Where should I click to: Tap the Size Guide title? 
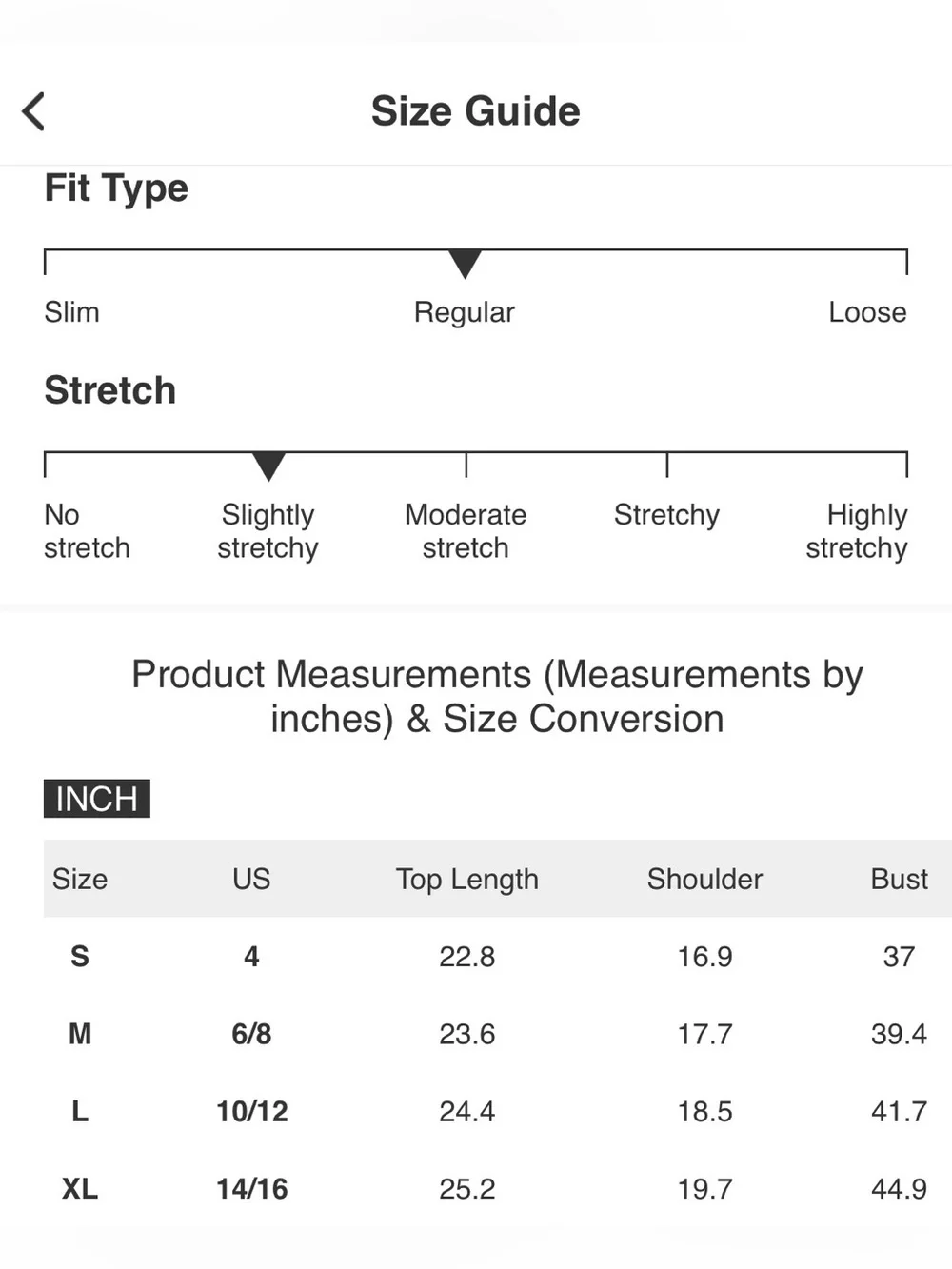pos(475,110)
